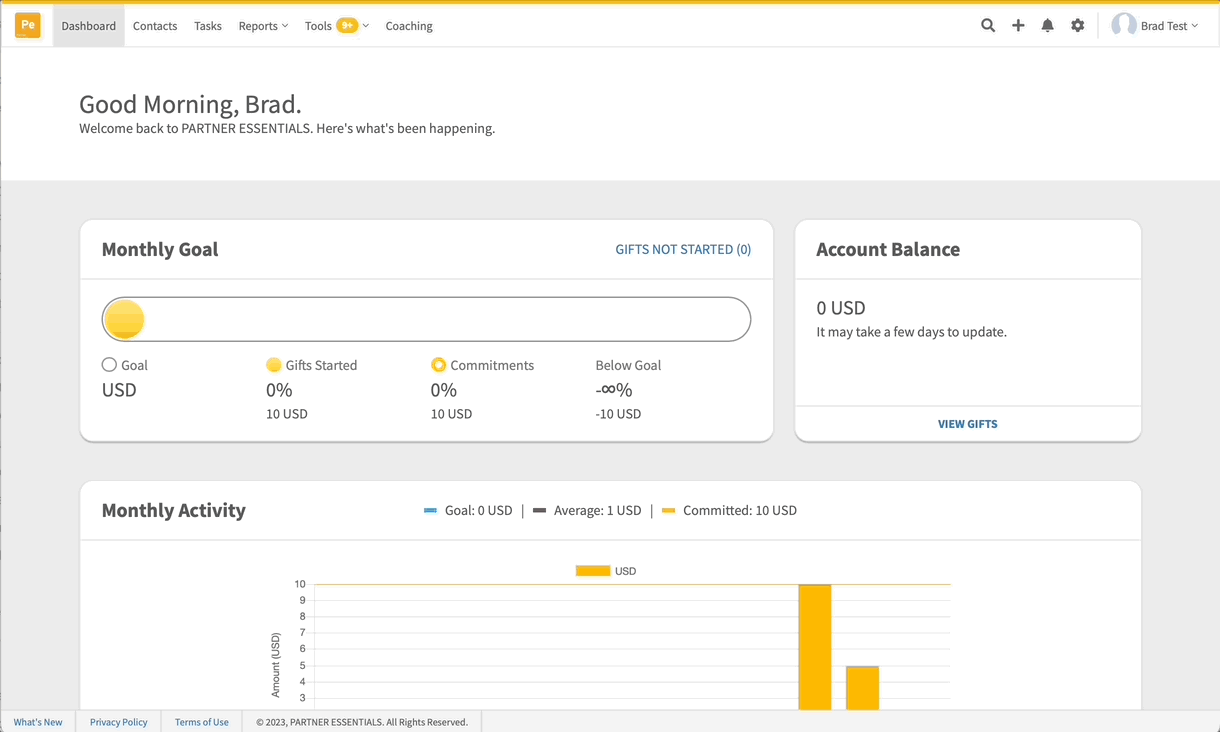Click the Amount (USD) axis label
Image resolution: width=1220 pixels, height=732 pixels.
[x=276, y=664]
